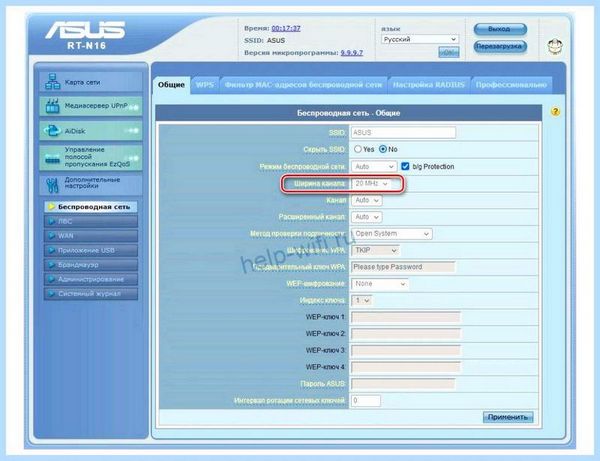Viewport: 600px width, 461px height.
Task: Click the Применить (apply) button
Action: point(508,417)
